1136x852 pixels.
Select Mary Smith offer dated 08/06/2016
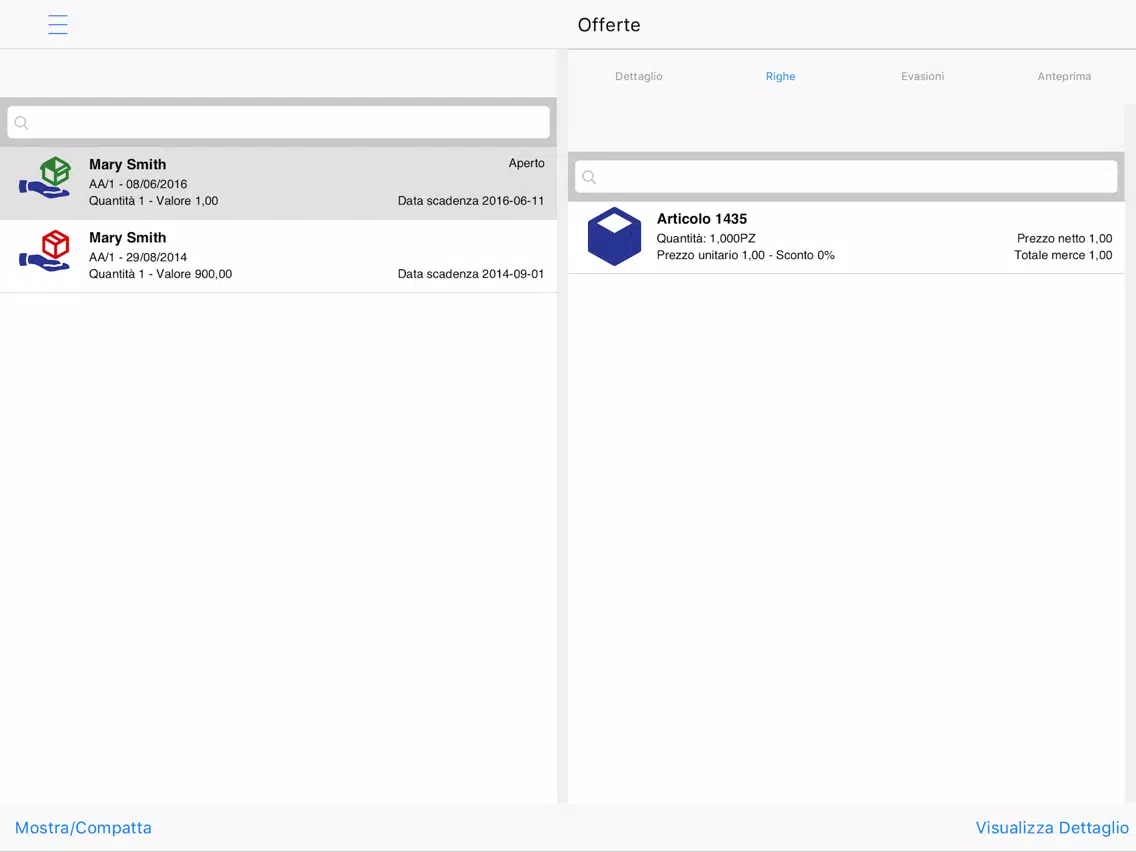click(x=278, y=183)
